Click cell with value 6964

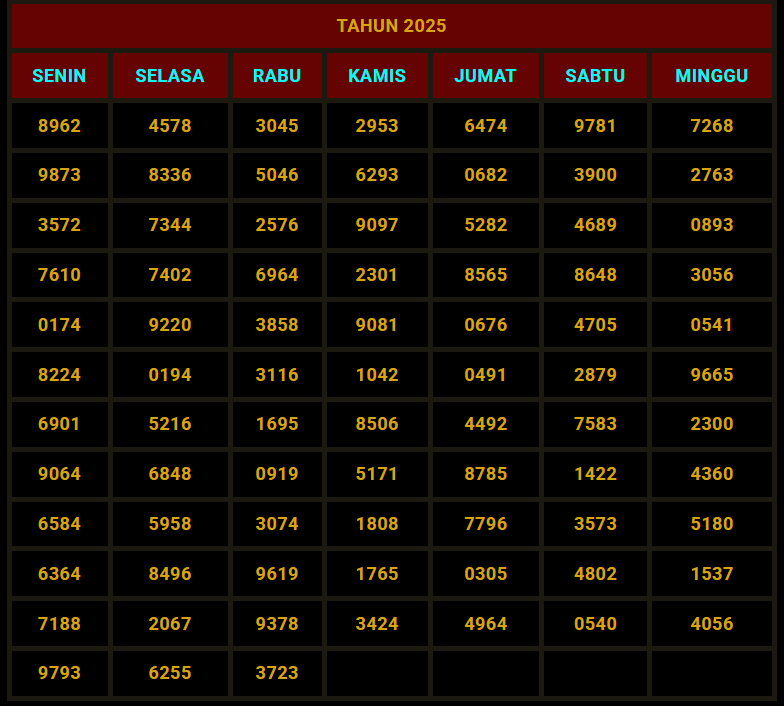(277, 275)
